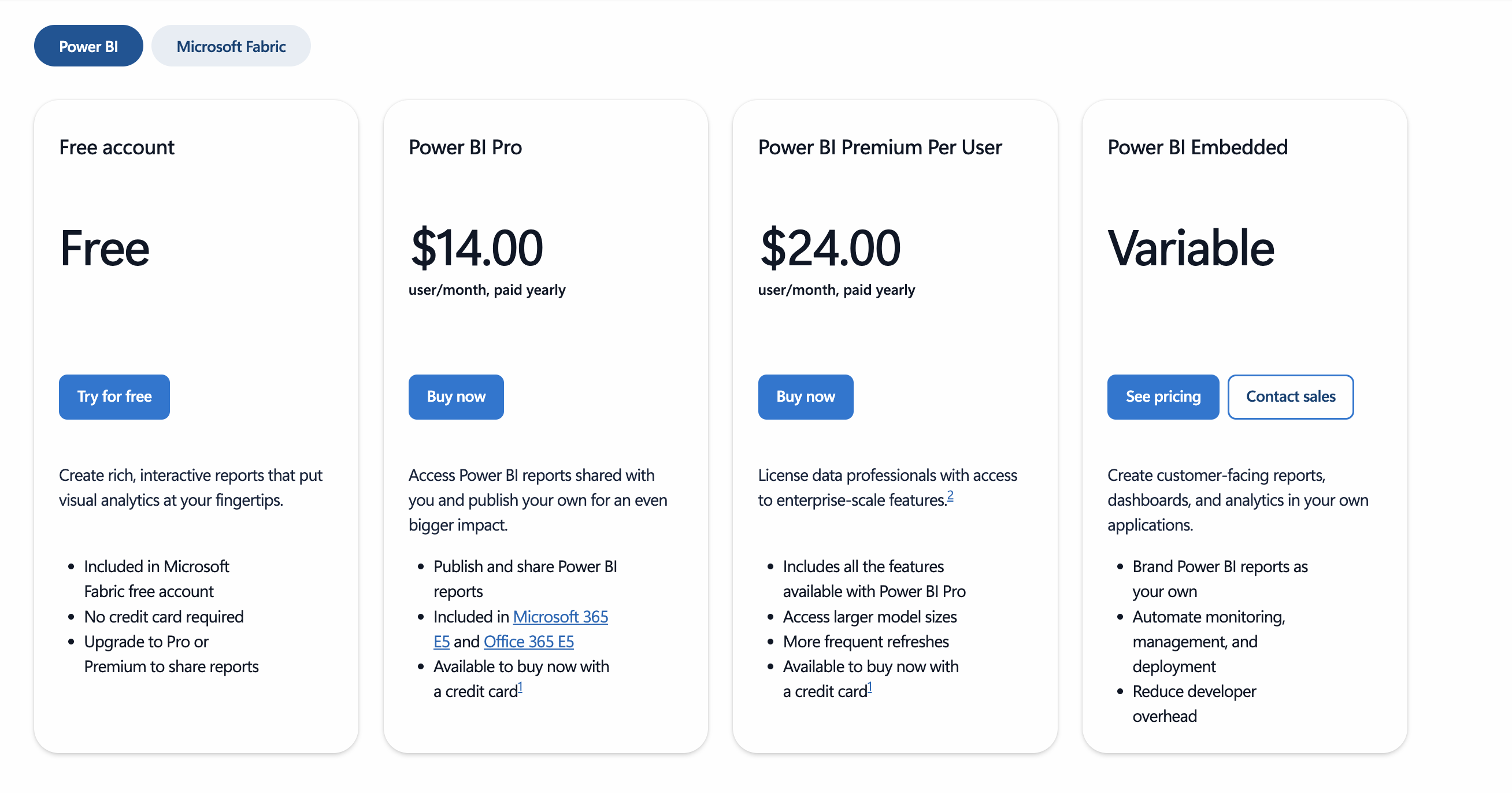
Task: Select the Free account card heading
Action: click(x=117, y=147)
